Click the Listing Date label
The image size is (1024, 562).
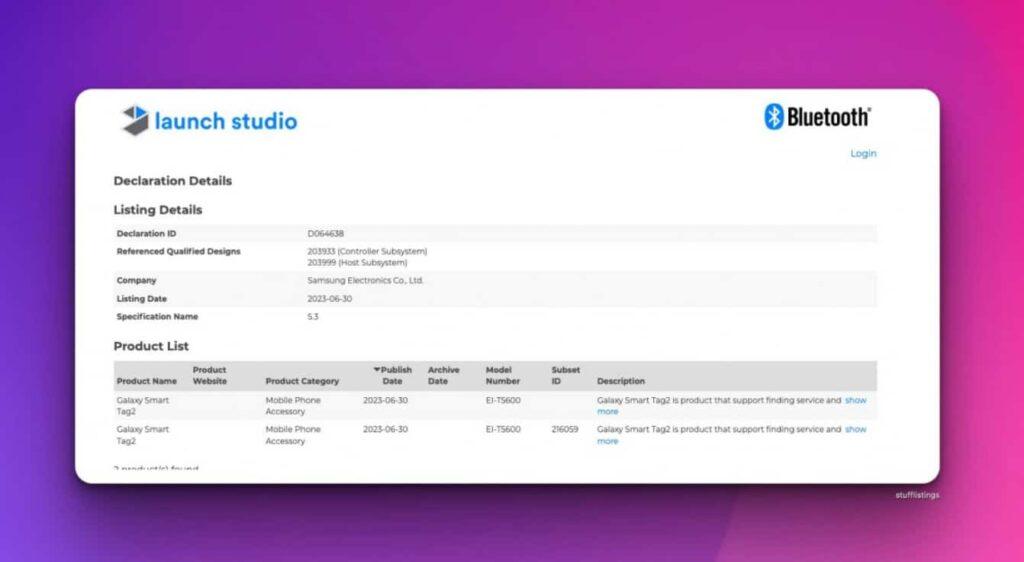142,299
